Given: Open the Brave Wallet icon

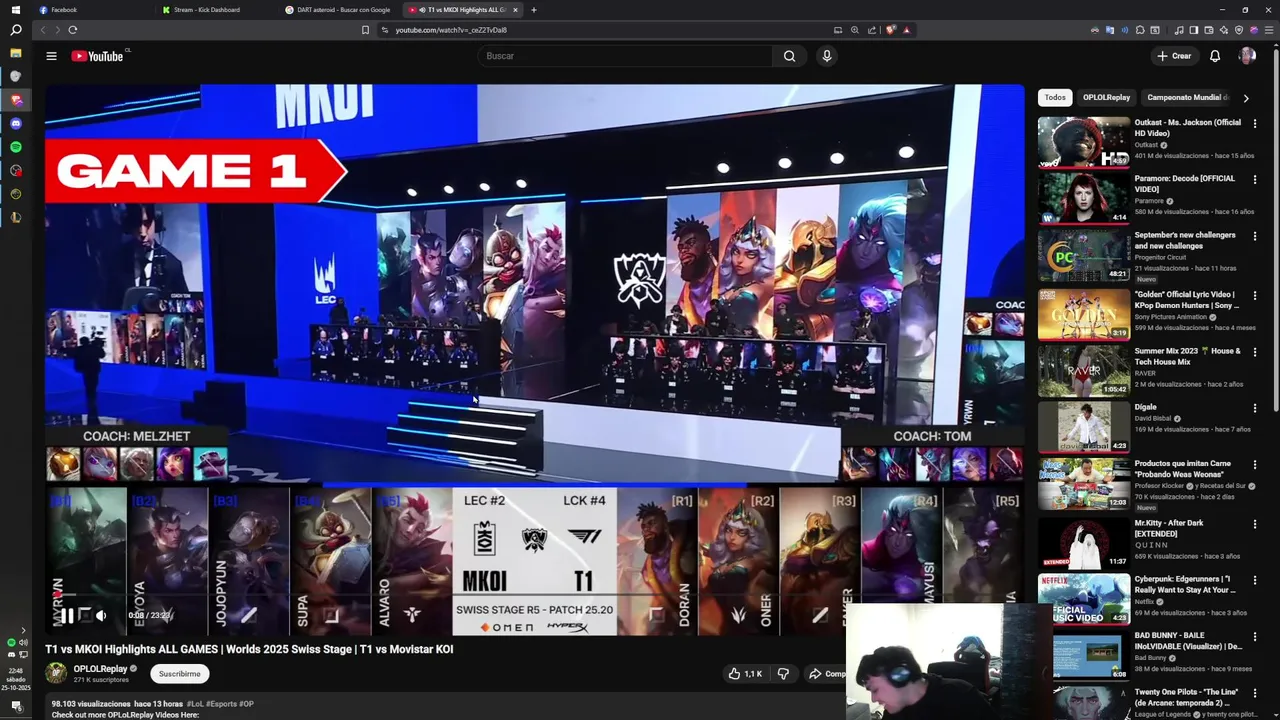Looking at the screenshot, I should [x=1208, y=30].
